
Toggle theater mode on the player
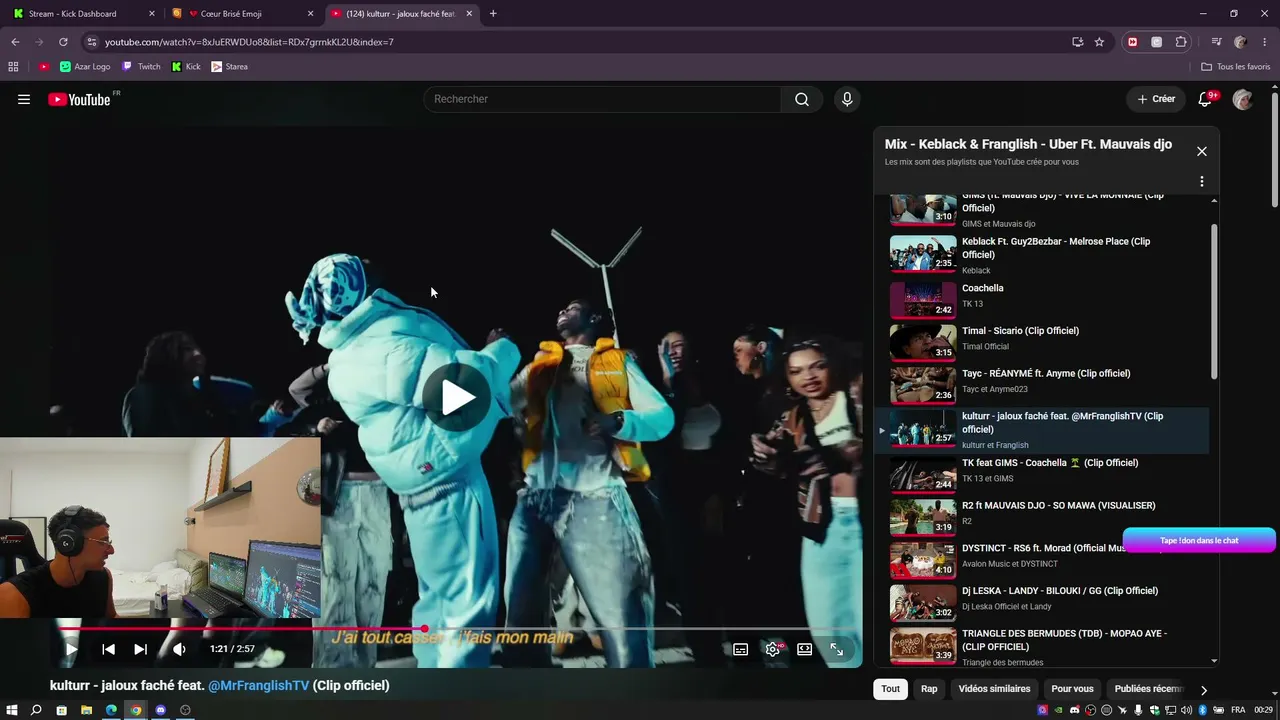805,649
